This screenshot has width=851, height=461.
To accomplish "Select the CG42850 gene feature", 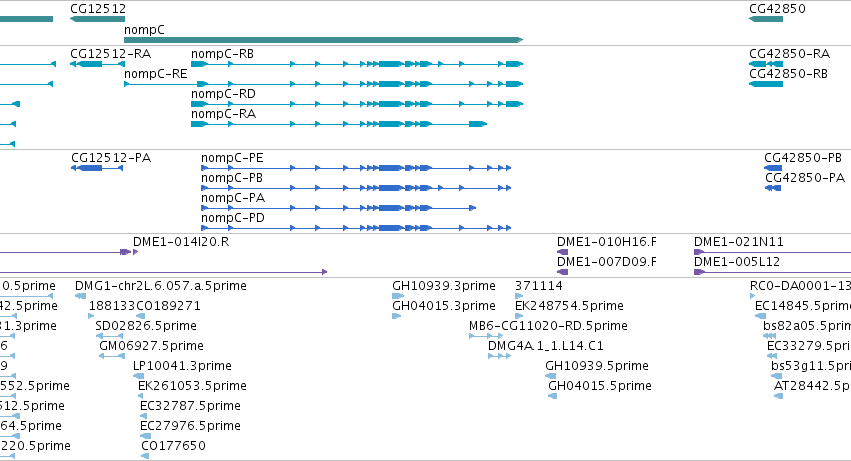I will point(766,19).
